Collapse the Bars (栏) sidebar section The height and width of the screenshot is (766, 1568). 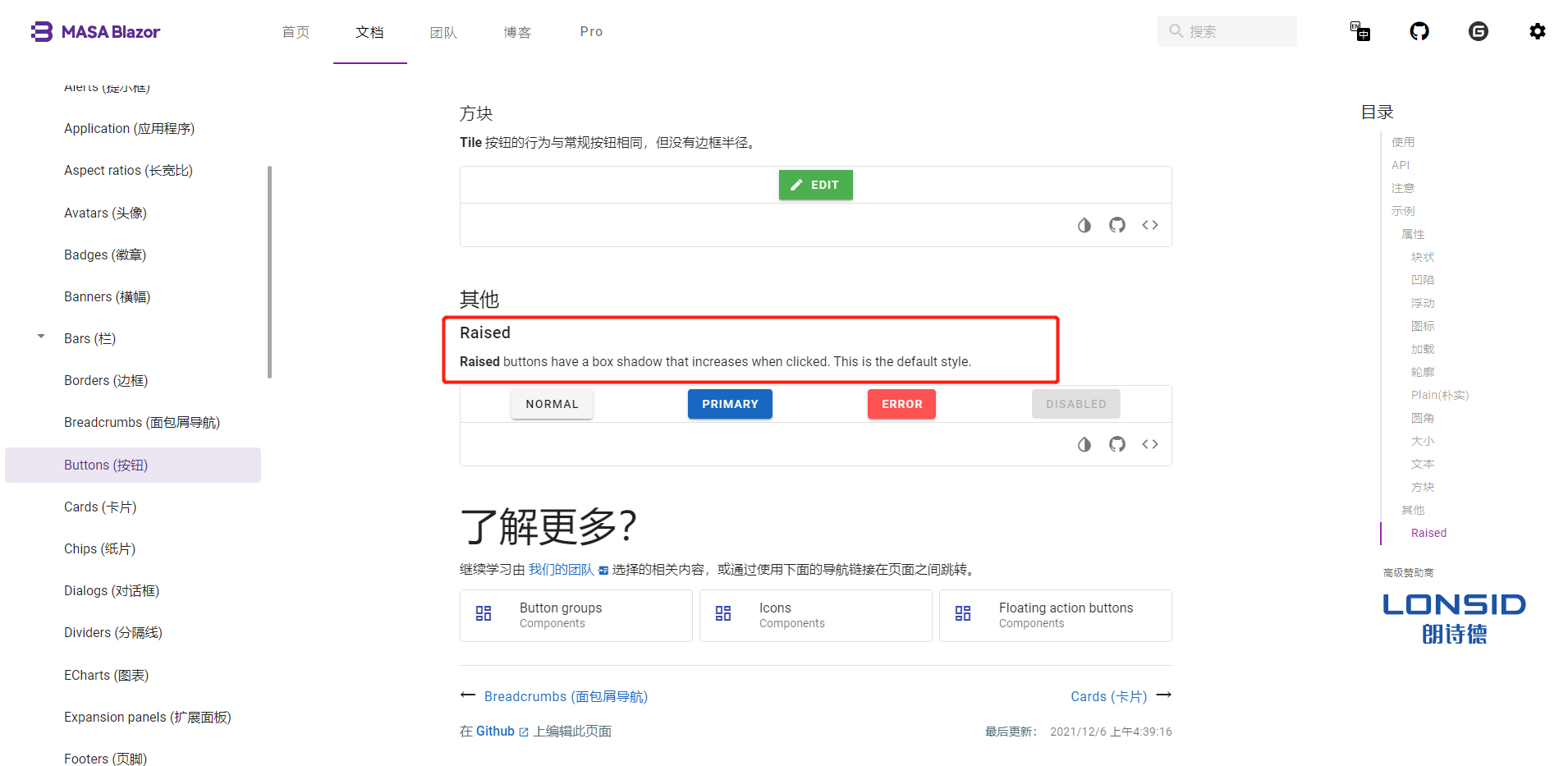pyautogui.click(x=41, y=336)
